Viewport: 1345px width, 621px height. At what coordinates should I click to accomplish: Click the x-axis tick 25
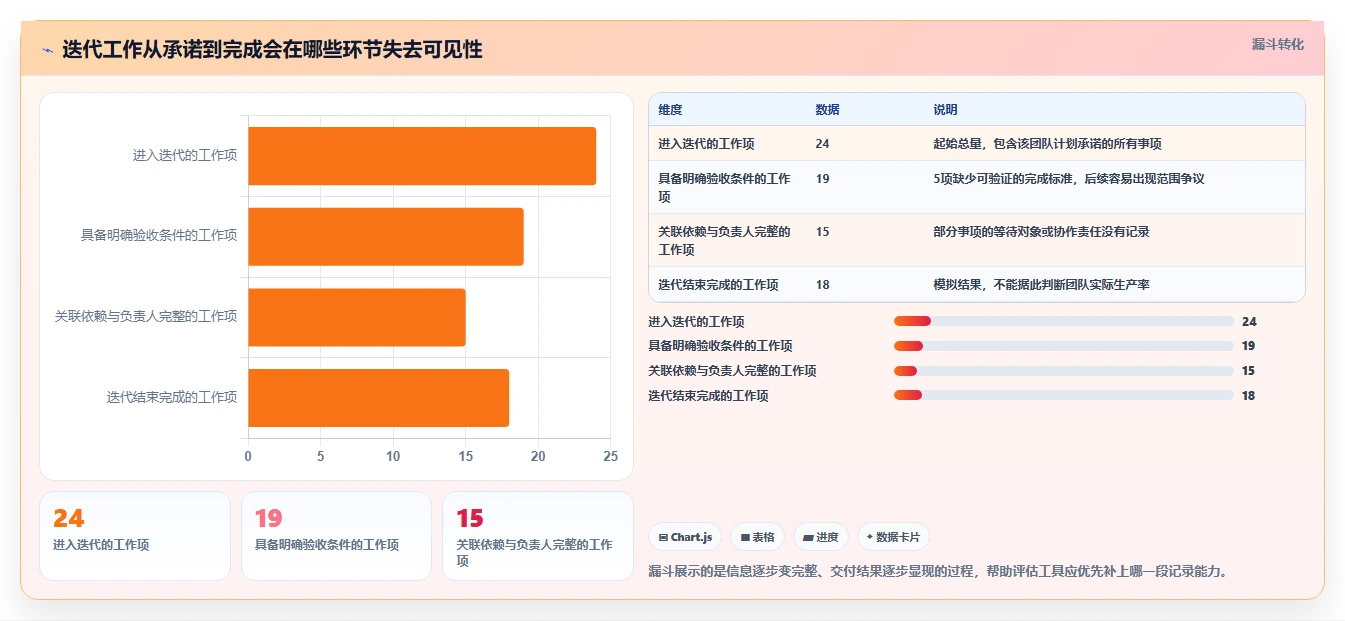click(x=610, y=456)
